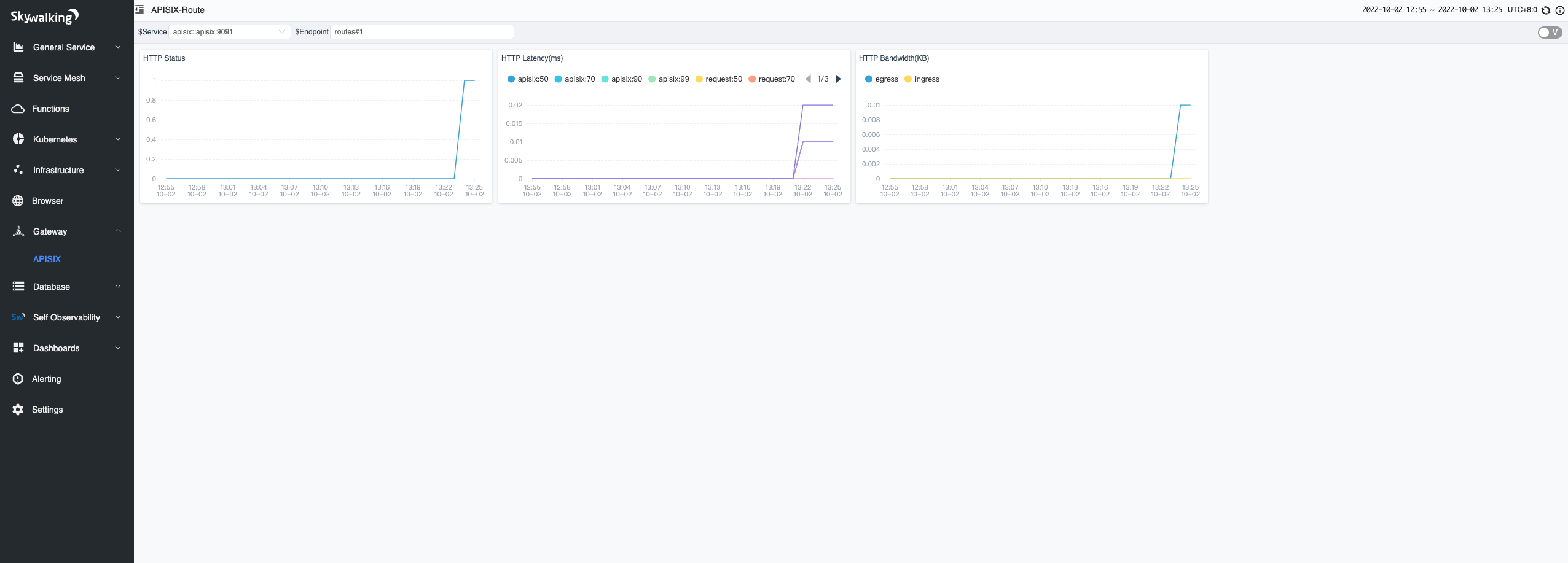Expand Self Observability chevron

pyautogui.click(x=118, y=317)
